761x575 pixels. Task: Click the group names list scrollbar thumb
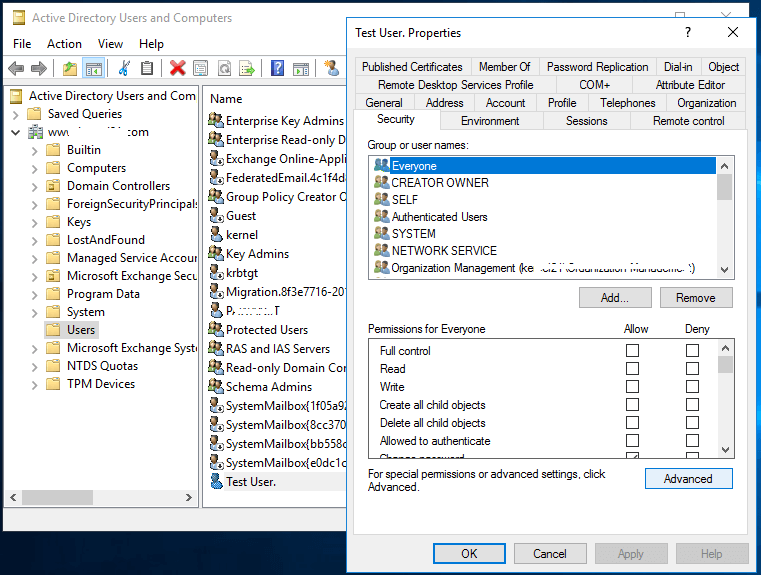pos(725,187)
